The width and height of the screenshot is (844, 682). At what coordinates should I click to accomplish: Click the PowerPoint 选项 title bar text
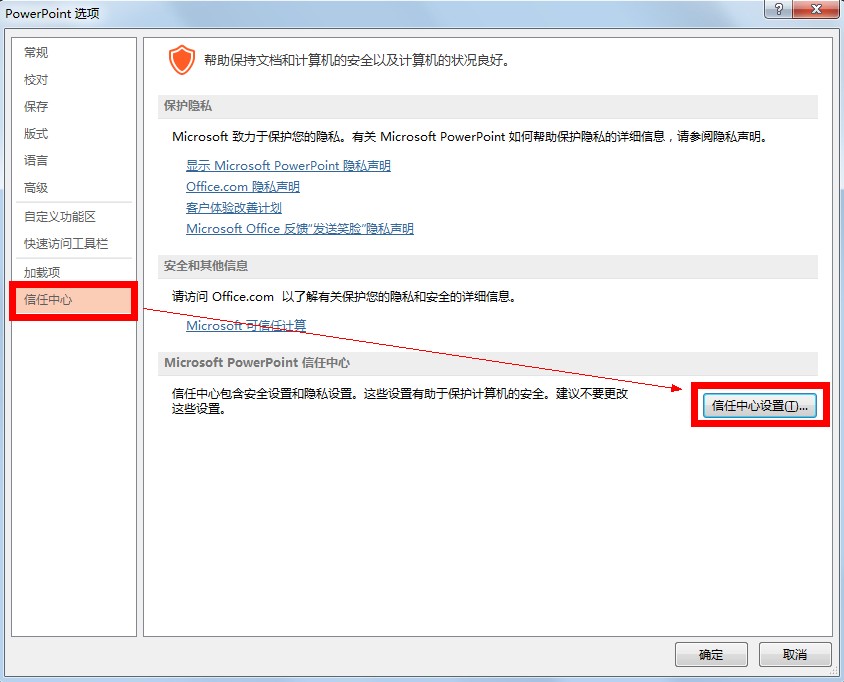click(52, 13)
